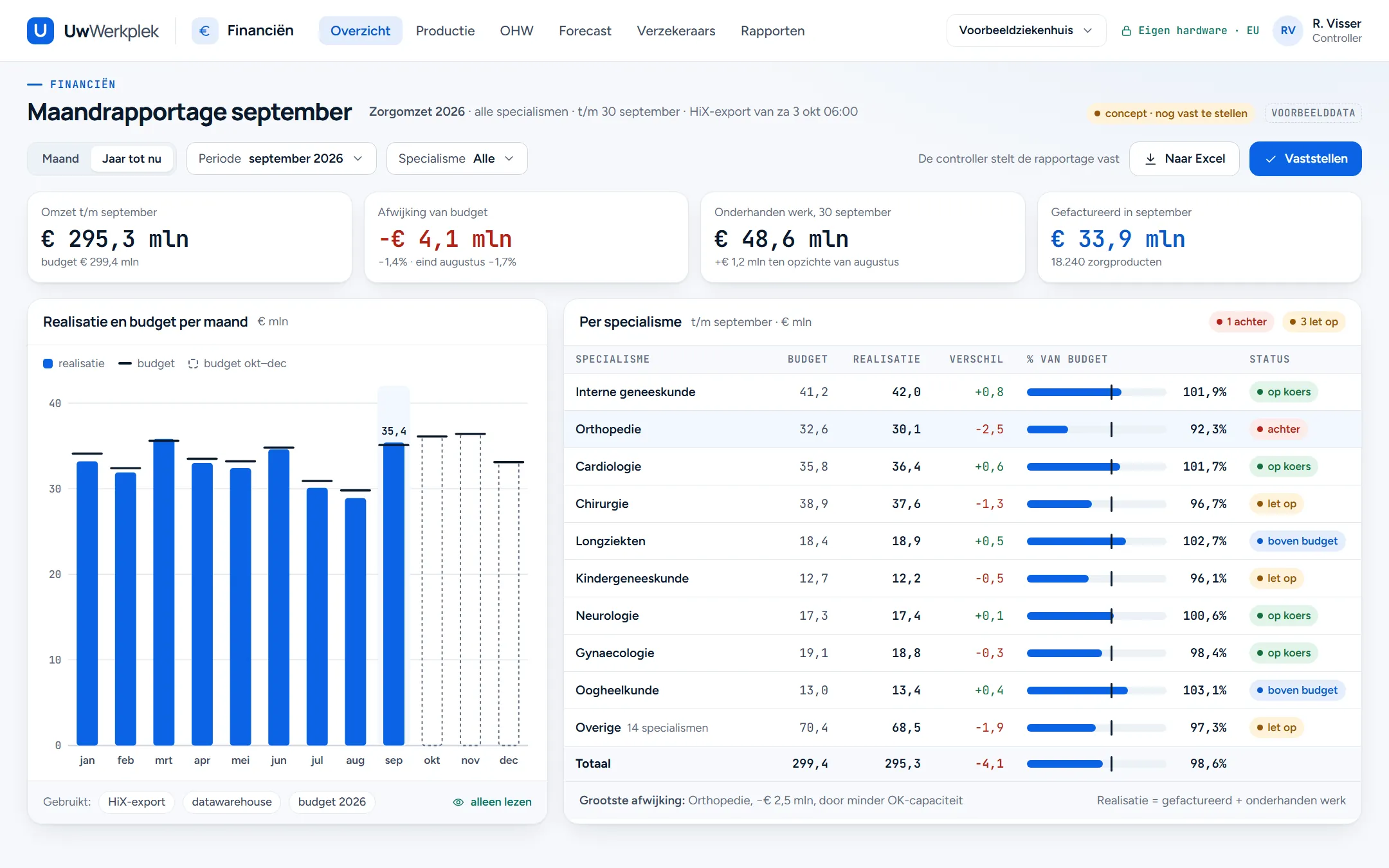Click the Orthopedie budget progress bar
1389x868 pixels.
(1096, 429)
